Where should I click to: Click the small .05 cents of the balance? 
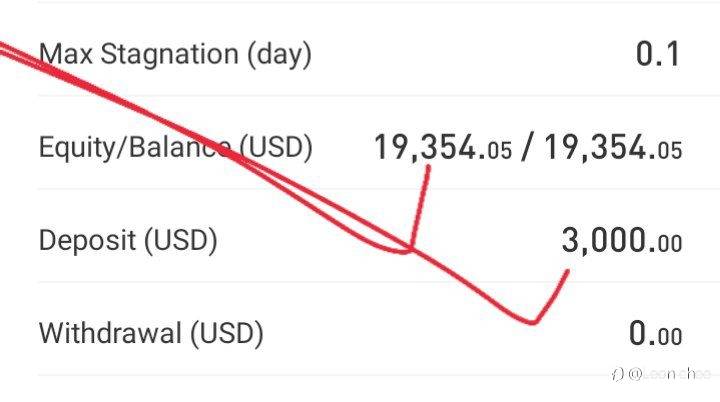[667, 151]
